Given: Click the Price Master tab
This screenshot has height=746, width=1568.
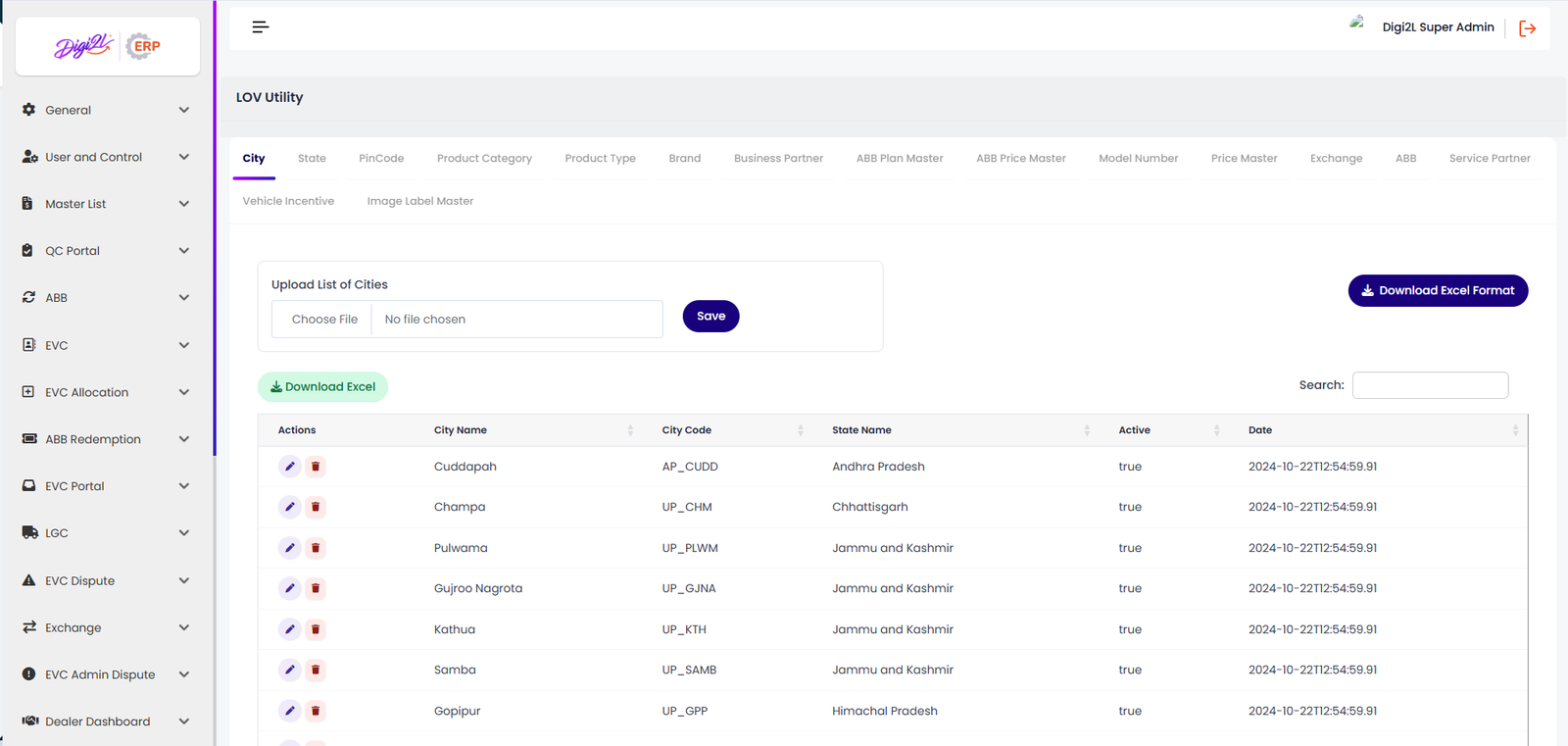Looking at the screenshot, I should pyautogui.click(x=1244, y=158).
